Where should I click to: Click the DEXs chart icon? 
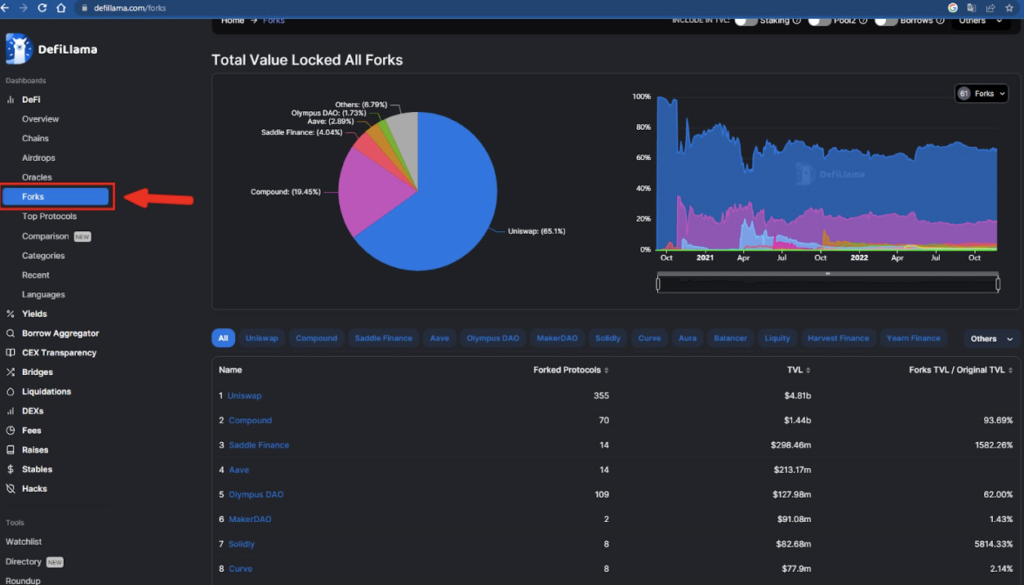click(10, 411)
